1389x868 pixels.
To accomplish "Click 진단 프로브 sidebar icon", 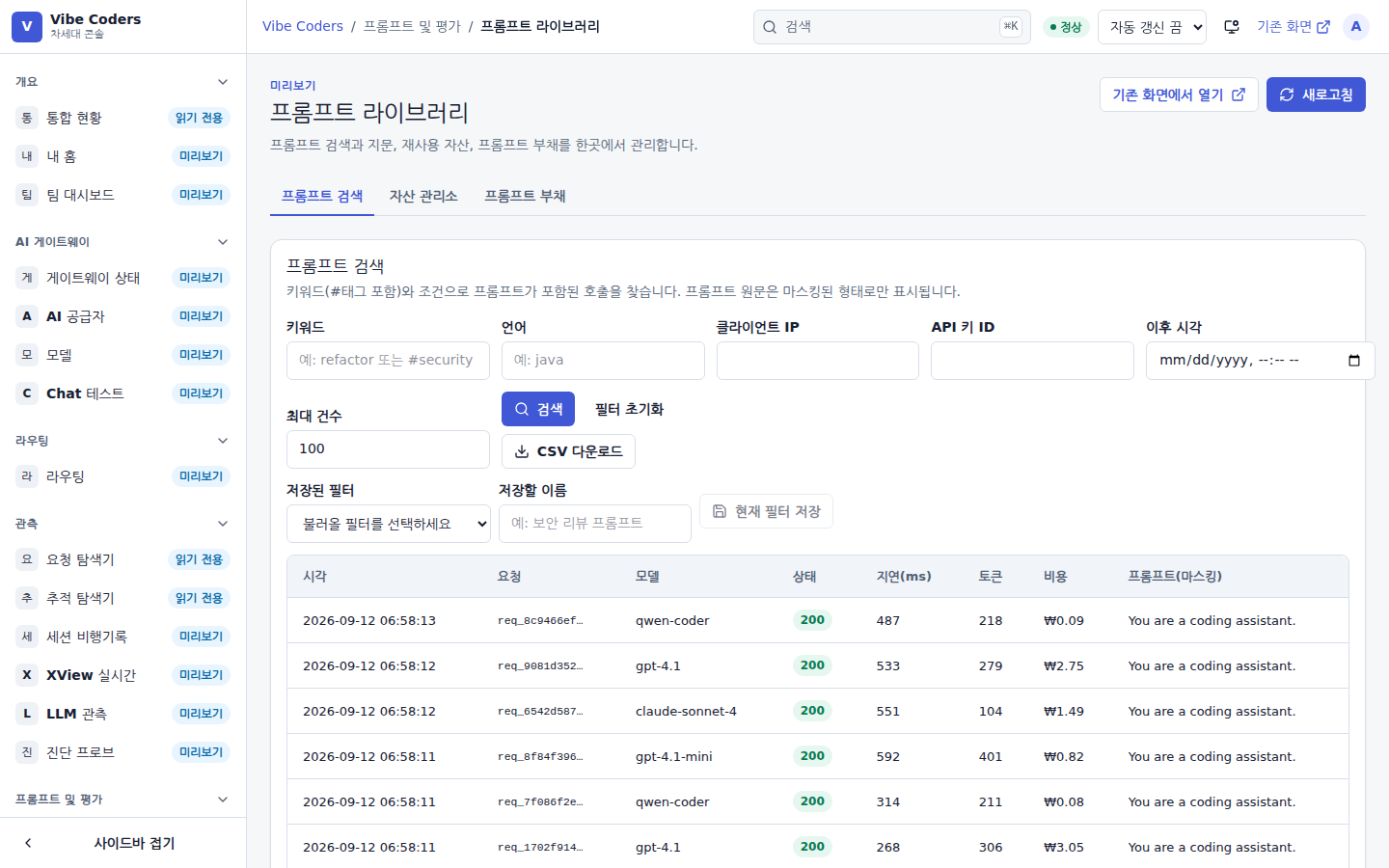I will click(x=27, y=752).
